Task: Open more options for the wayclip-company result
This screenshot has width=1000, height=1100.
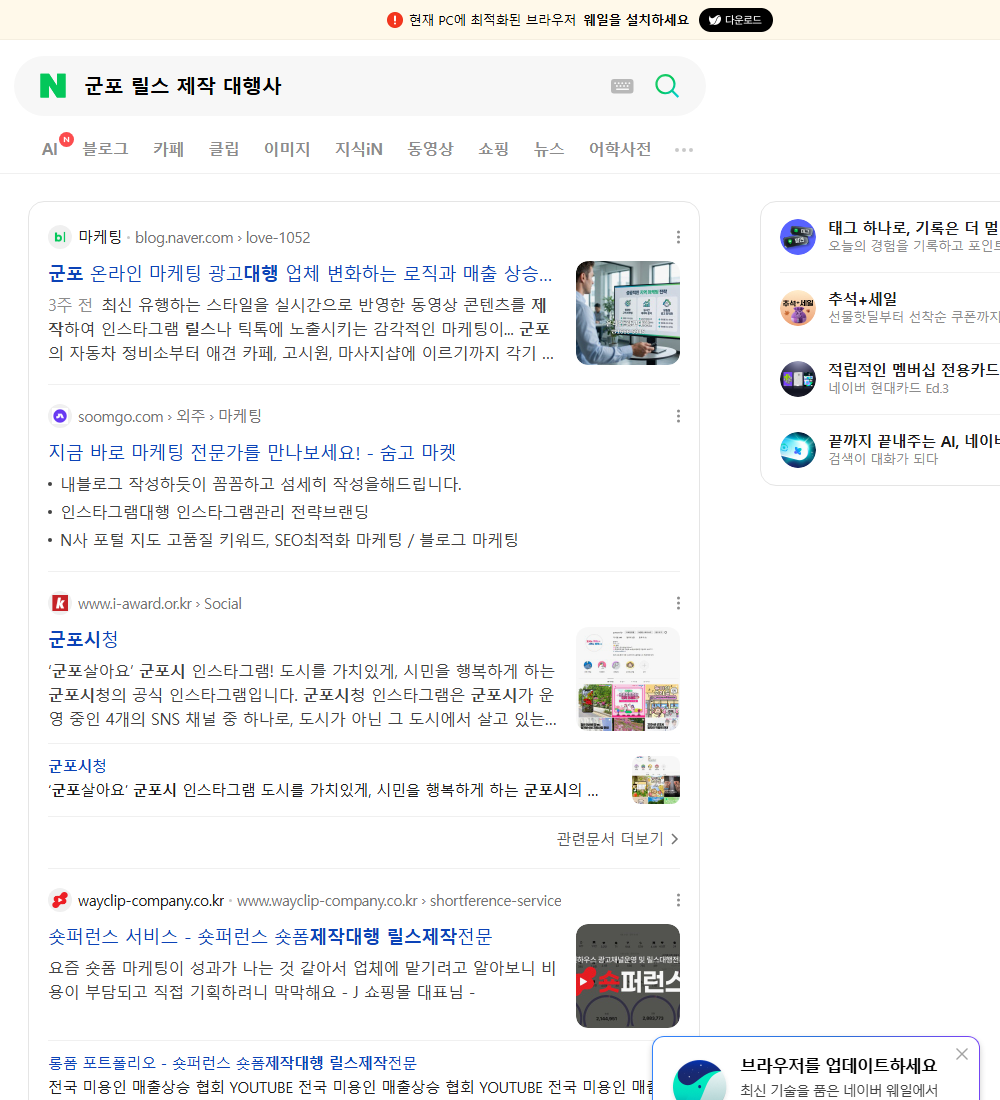Action: click(678, 900)
